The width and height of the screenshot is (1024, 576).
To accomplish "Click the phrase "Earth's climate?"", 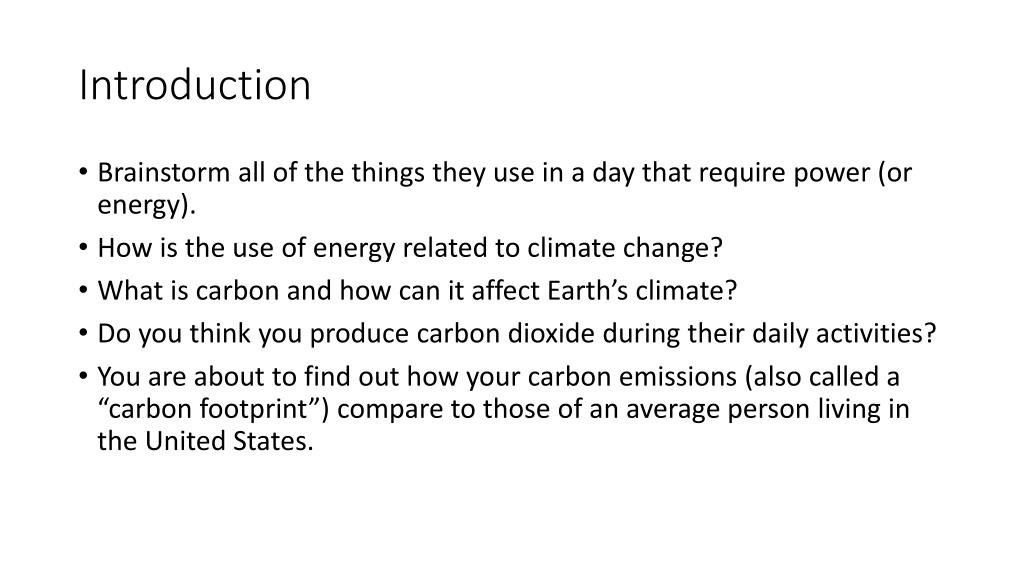I will coord(645,290).
